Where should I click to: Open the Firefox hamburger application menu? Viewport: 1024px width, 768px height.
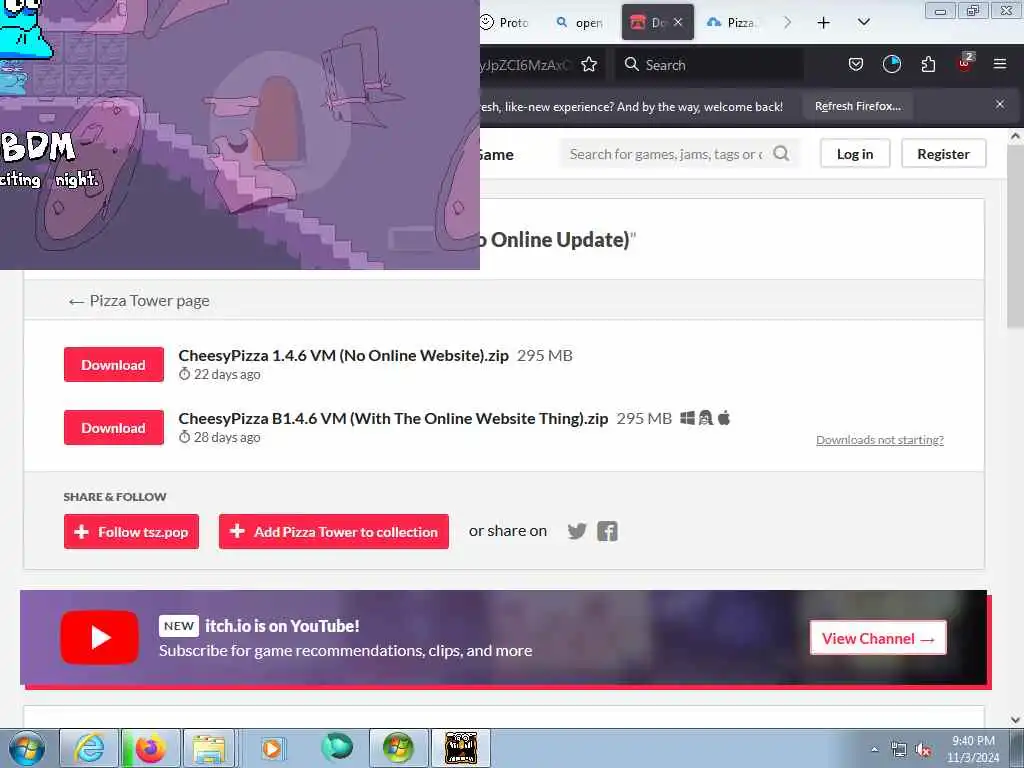pos(1000,64)
